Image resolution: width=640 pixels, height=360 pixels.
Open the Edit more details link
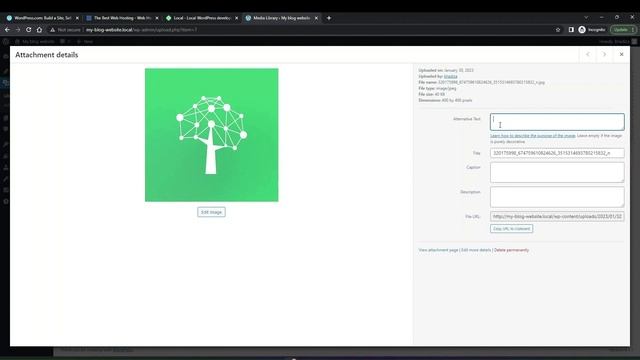[476, 250]
